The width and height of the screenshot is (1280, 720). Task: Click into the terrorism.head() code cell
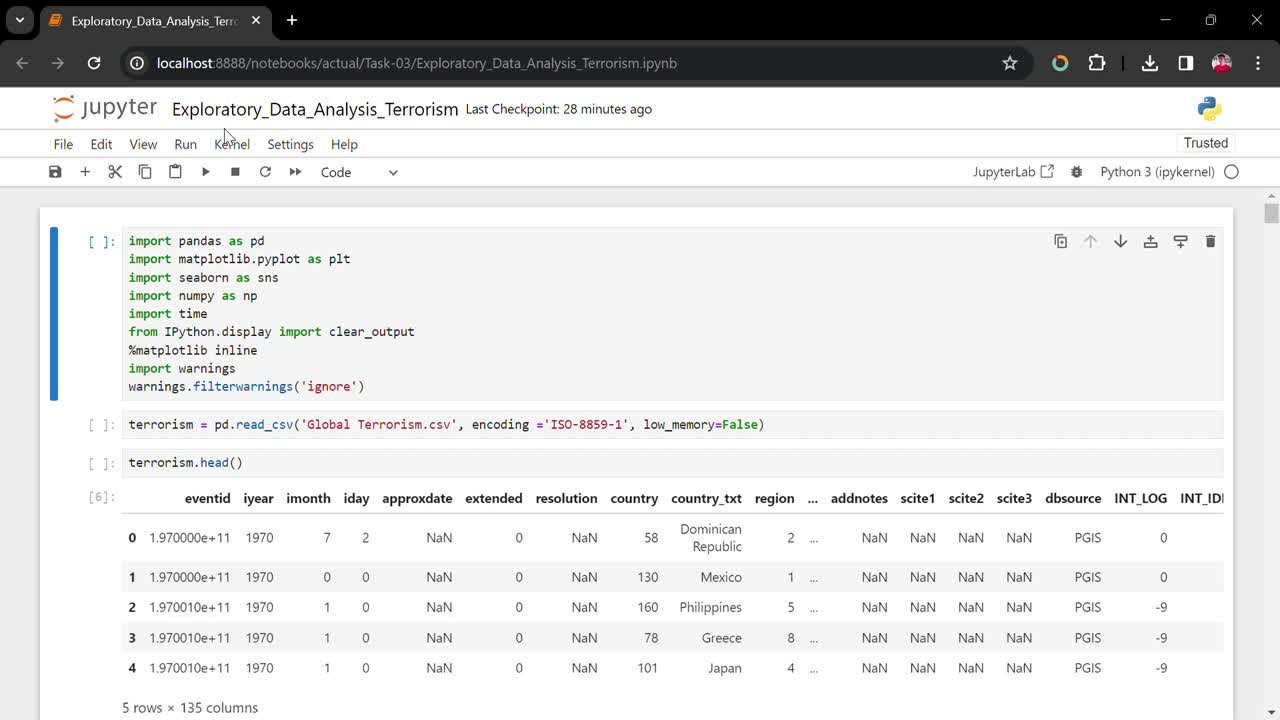(673, 463)
